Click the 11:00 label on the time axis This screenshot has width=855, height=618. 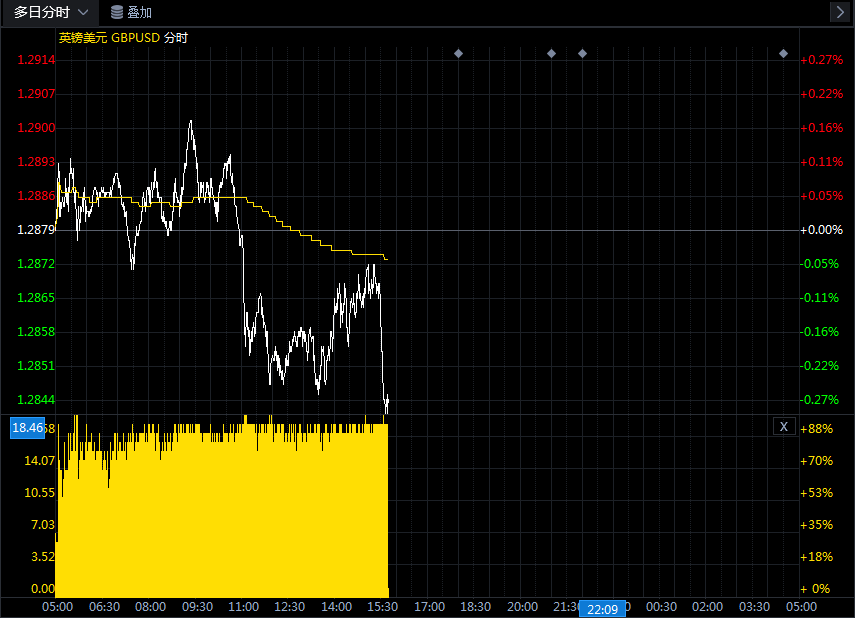pos(243,607)
